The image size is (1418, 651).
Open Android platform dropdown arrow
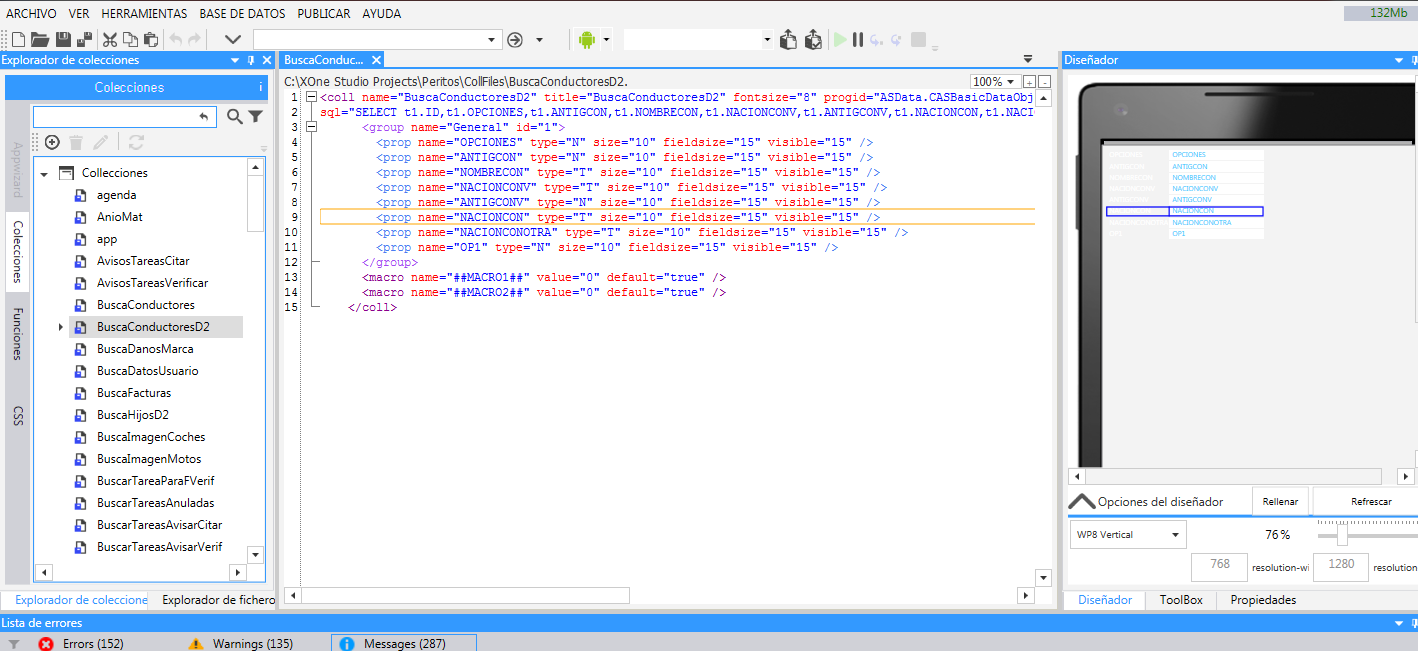[x=606, y=40]
